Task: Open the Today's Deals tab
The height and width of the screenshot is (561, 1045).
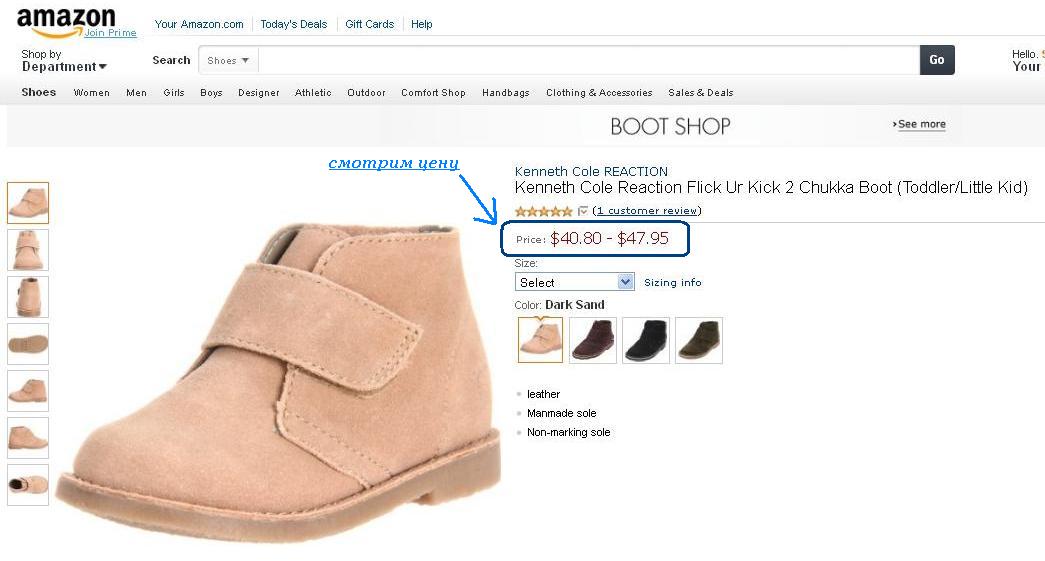Action: (x=294, y=24)
